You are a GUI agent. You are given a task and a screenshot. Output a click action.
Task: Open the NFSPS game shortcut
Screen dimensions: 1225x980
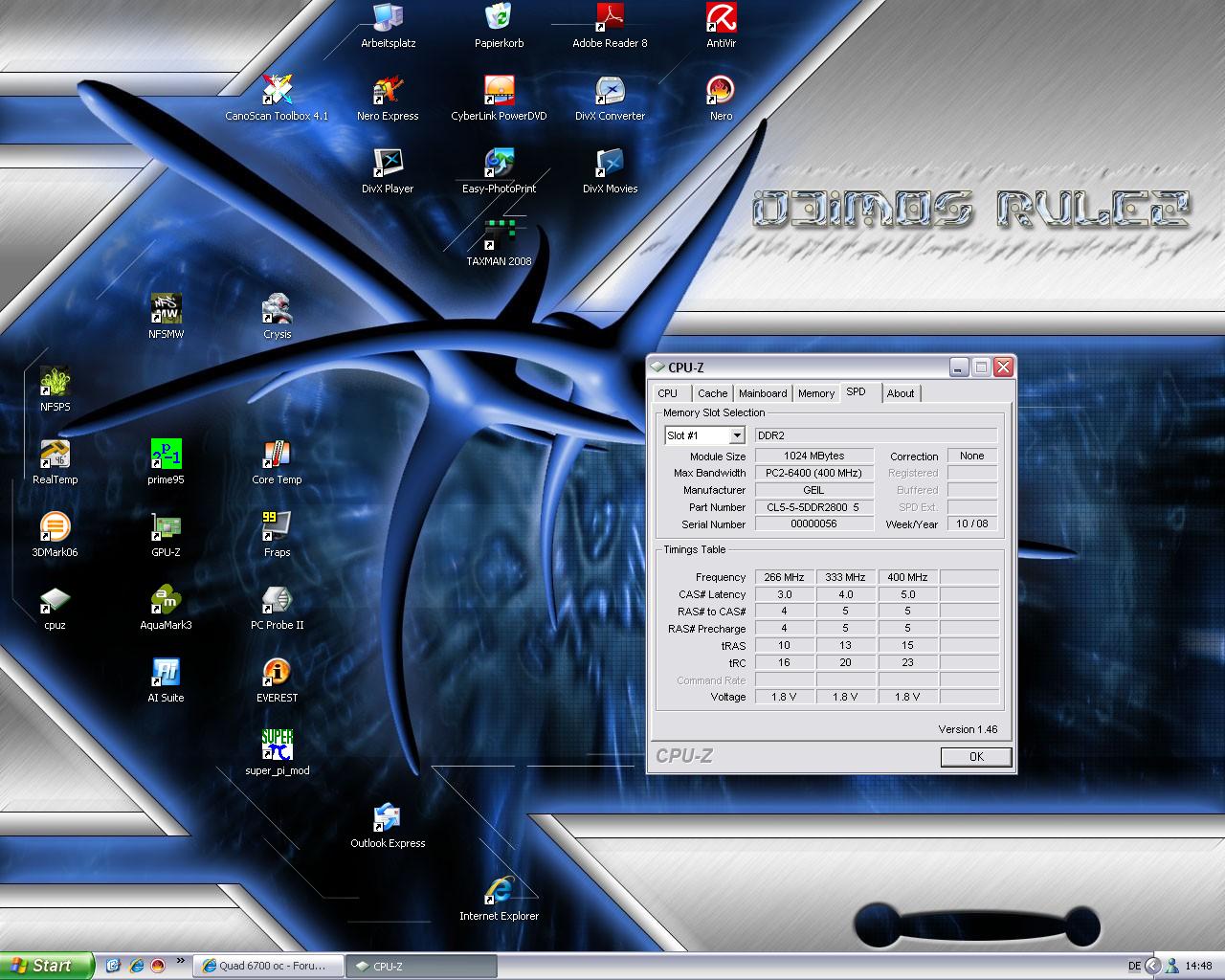tap(55, 389)
